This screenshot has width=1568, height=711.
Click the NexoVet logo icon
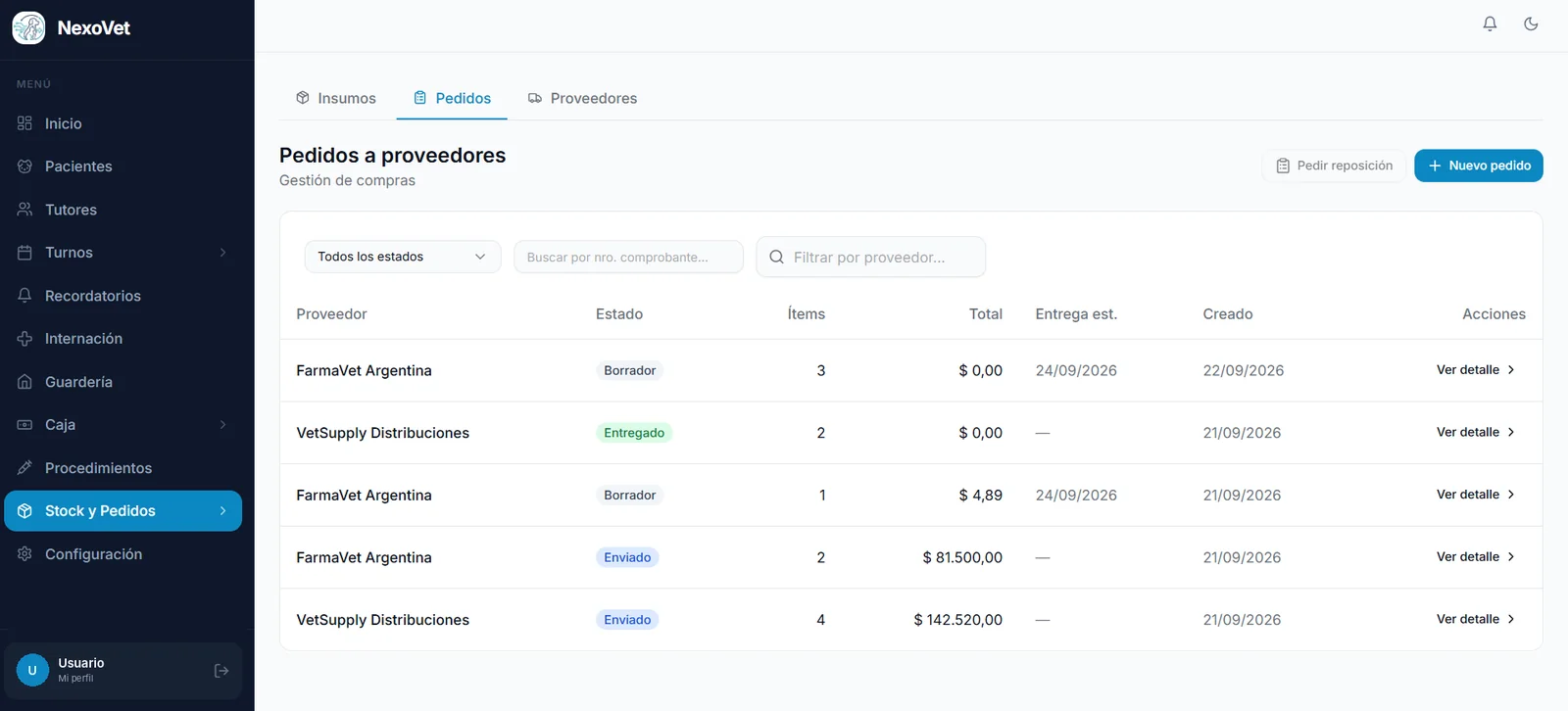(x=28, y=27)
